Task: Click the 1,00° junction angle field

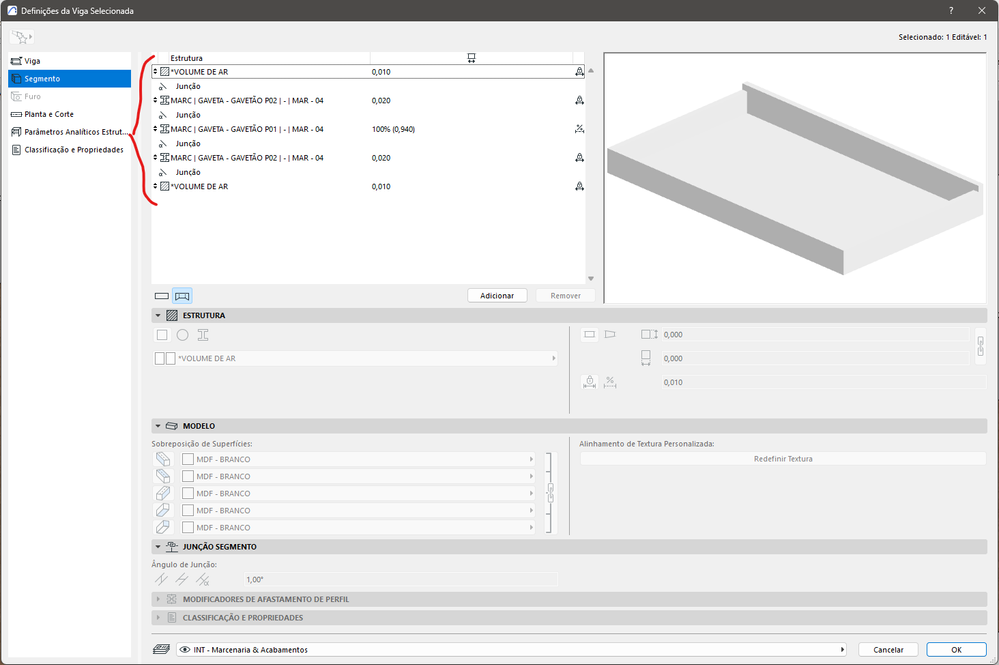Action: 400,580
